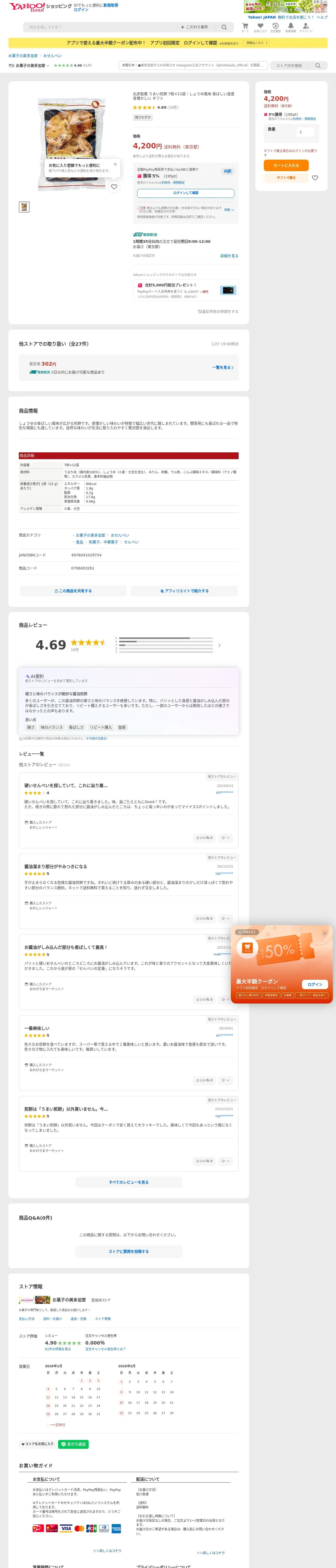
Task: Open the ストア情報 link
Action: coord(103,1318)
